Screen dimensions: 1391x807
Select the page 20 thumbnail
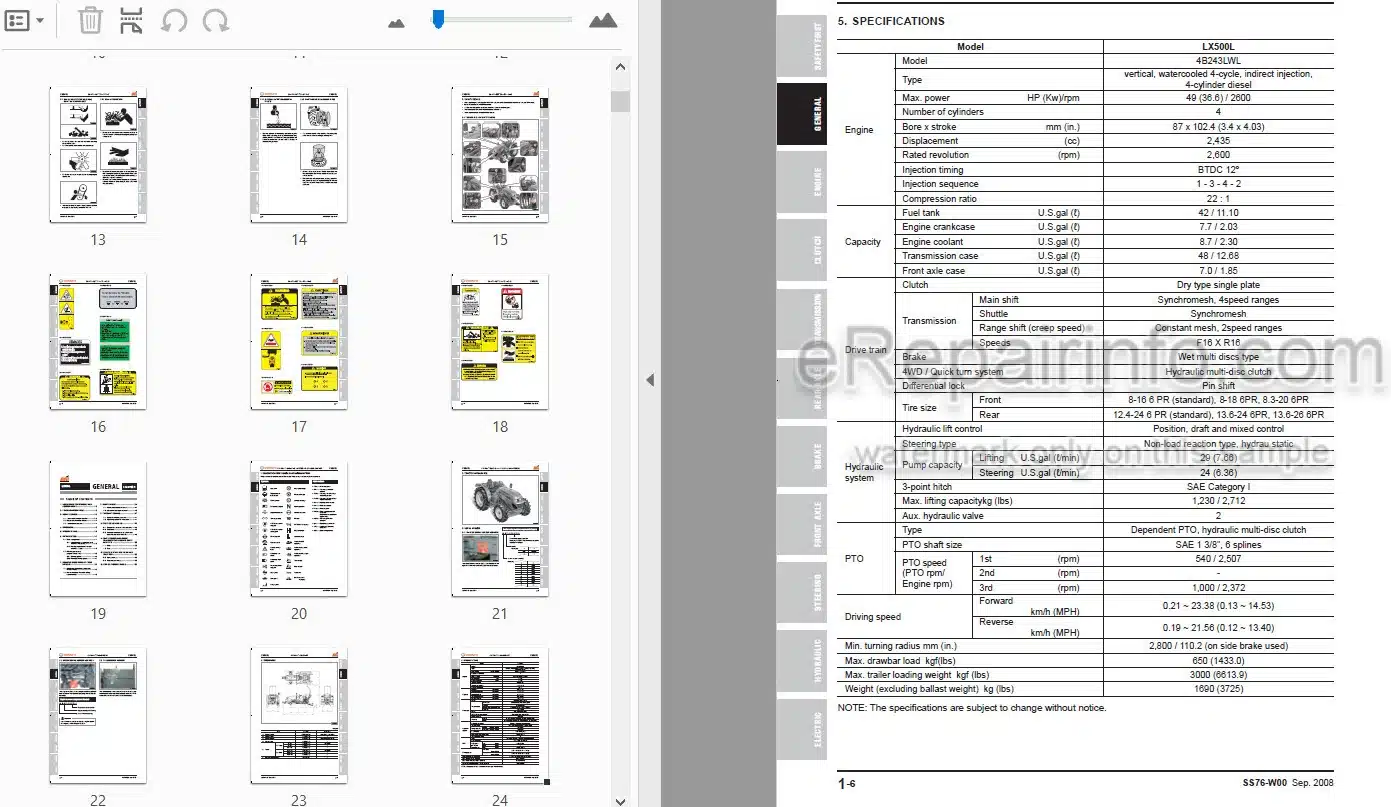[299, 528]
